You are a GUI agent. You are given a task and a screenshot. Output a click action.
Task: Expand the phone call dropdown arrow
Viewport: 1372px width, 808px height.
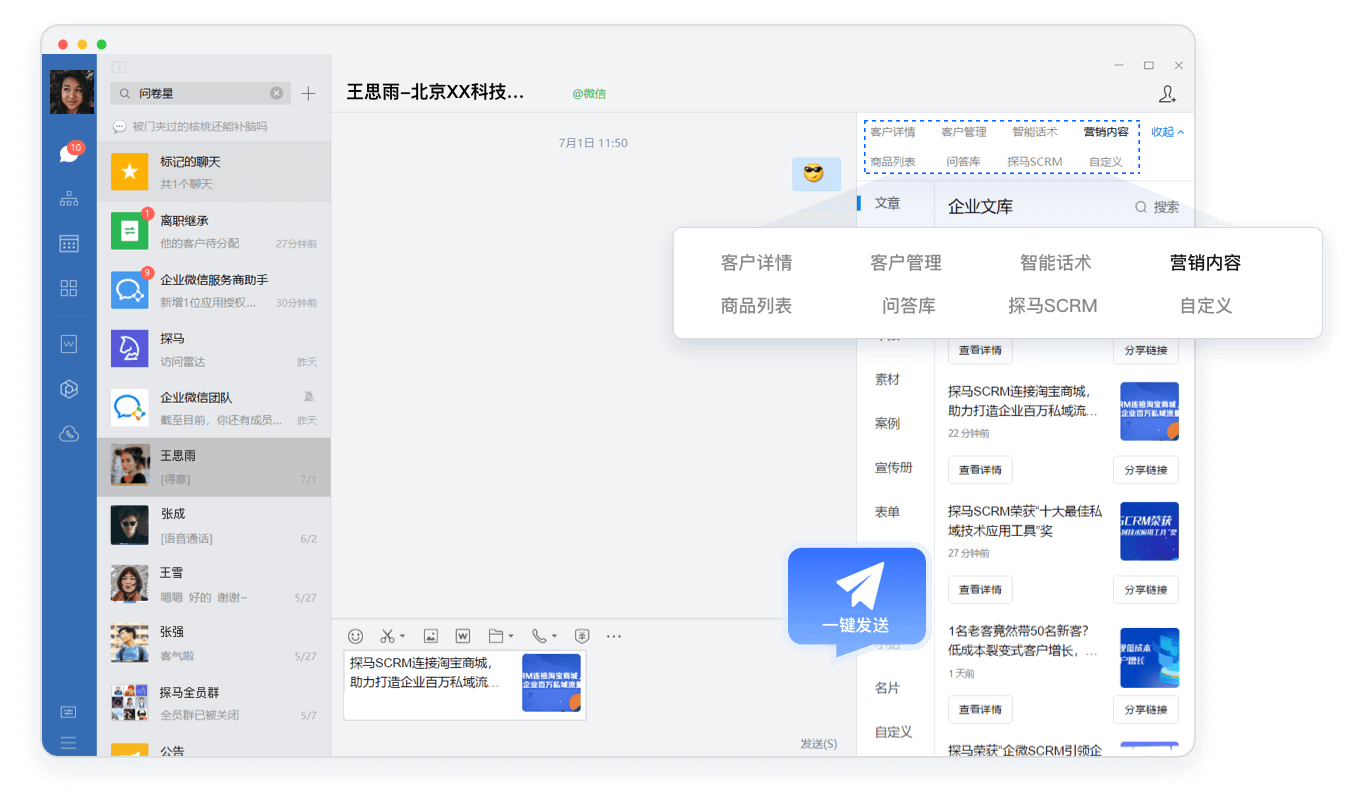(x=555, y=637)
